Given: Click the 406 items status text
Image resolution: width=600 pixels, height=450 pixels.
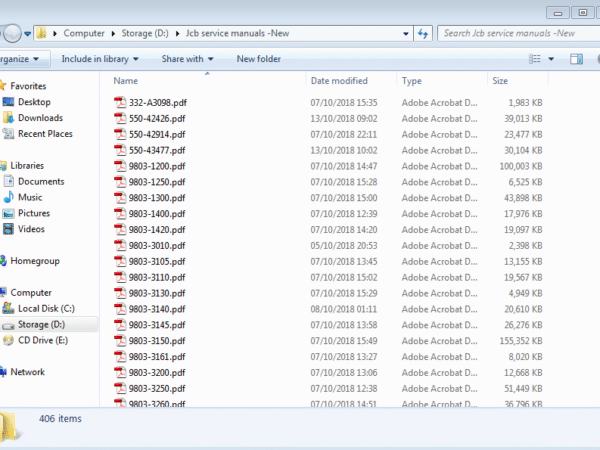Looking at the screenshot, I should click(60, 419).
